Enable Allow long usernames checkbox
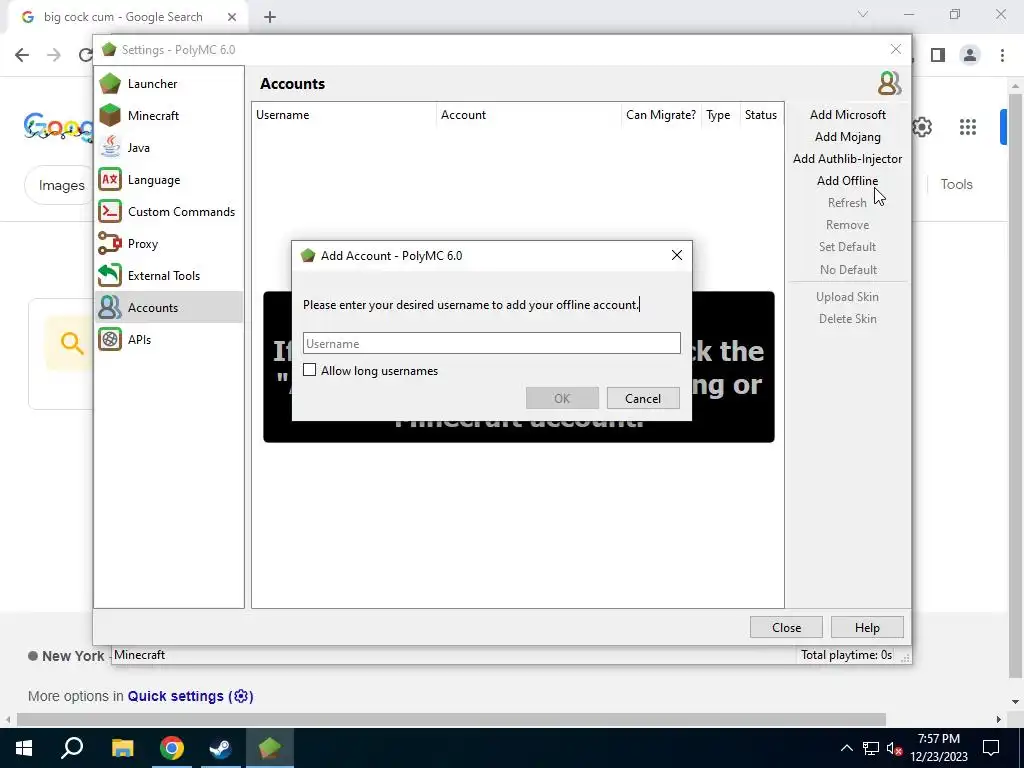 coord(310,370)
